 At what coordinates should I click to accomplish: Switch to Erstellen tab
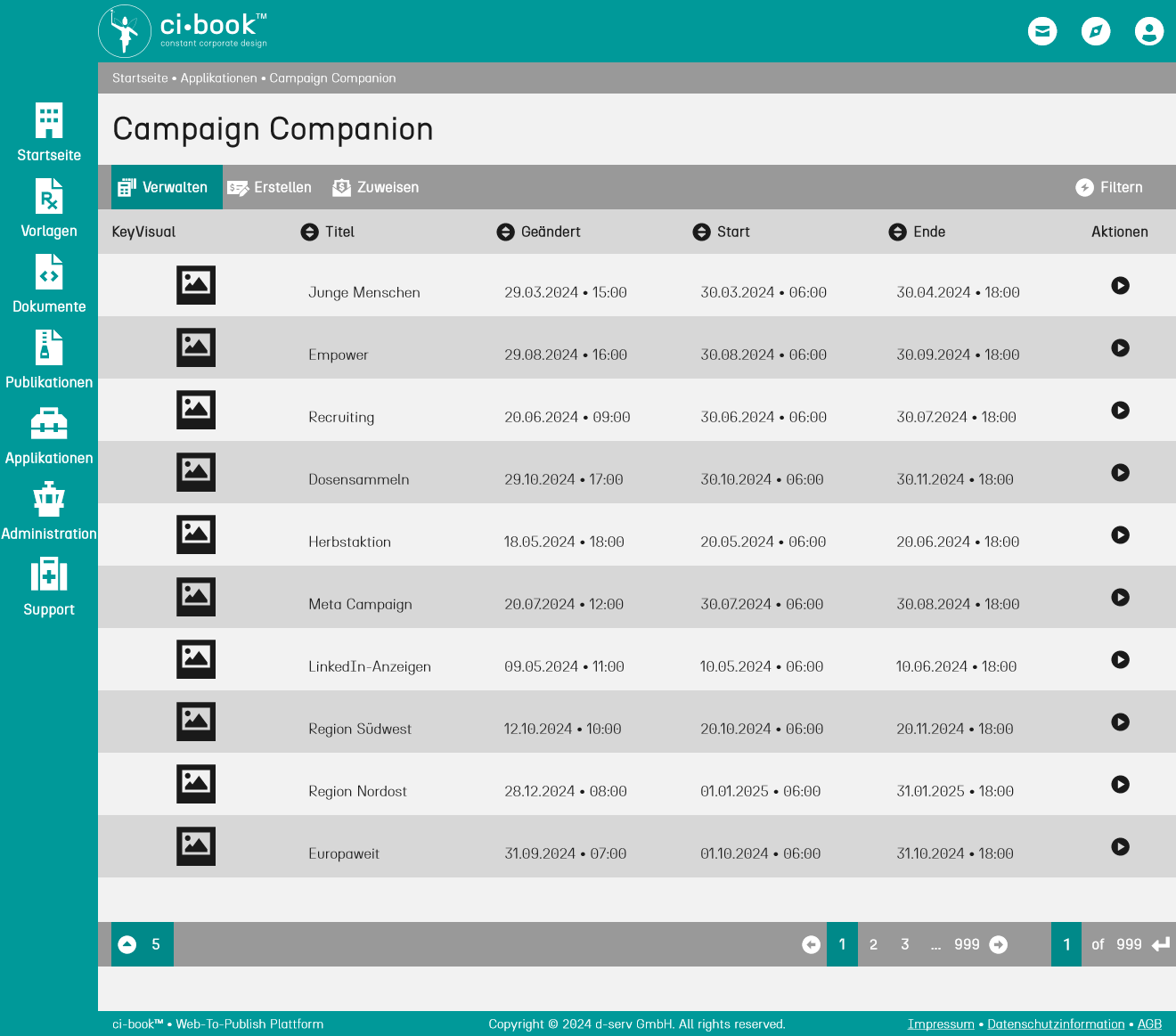[269, 187]
